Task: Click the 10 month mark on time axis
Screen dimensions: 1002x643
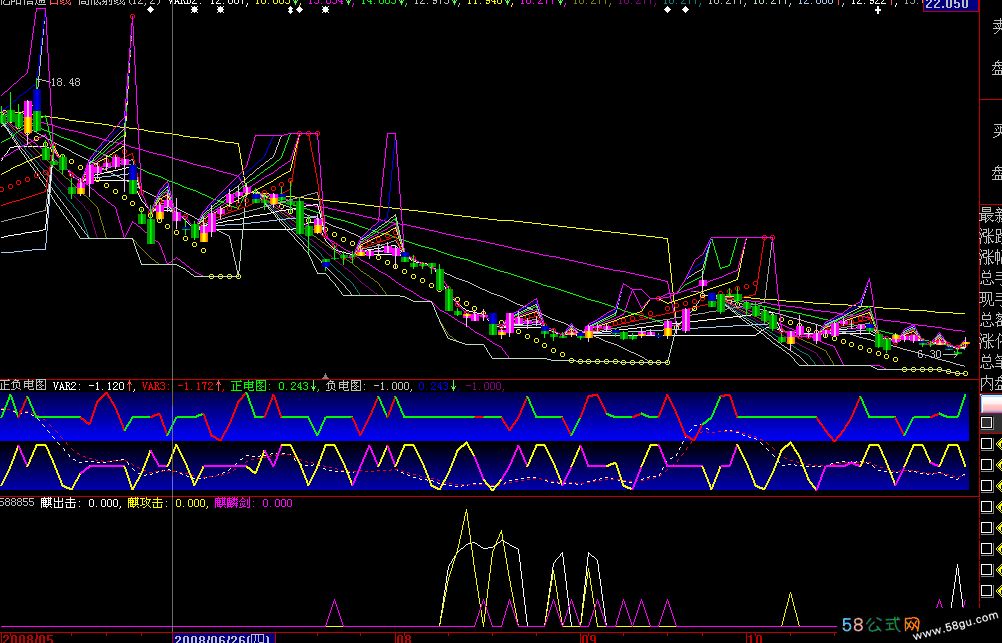Action: [x=755, y=638]
